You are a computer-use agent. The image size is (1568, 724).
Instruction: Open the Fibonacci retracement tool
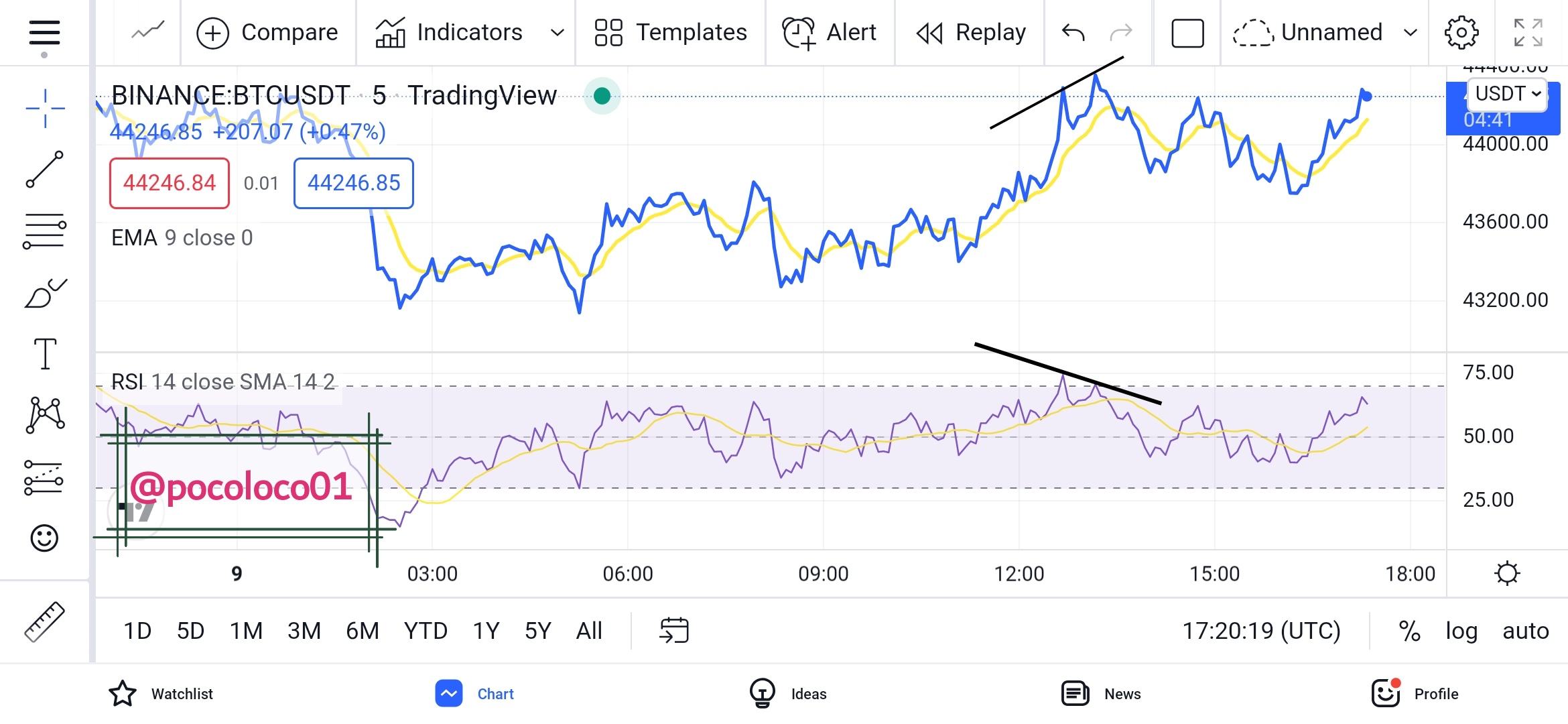45,231
